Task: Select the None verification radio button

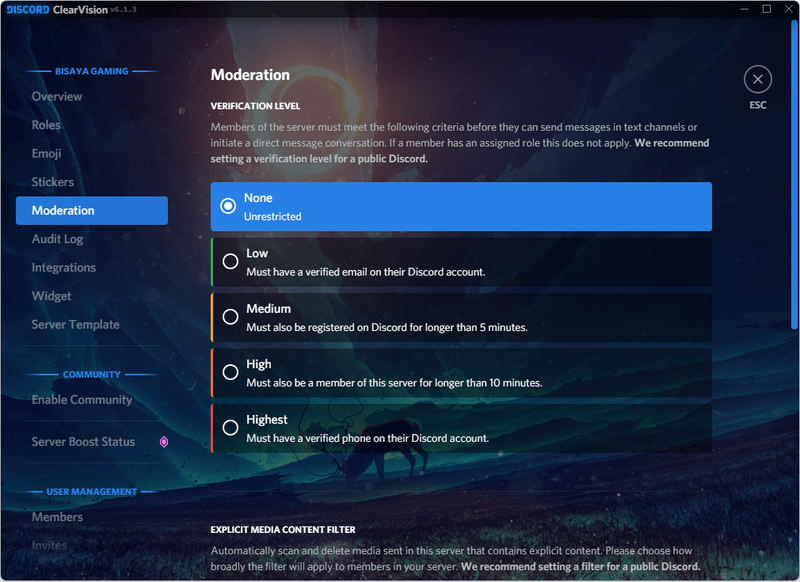Action: click(x=228, y=206)
